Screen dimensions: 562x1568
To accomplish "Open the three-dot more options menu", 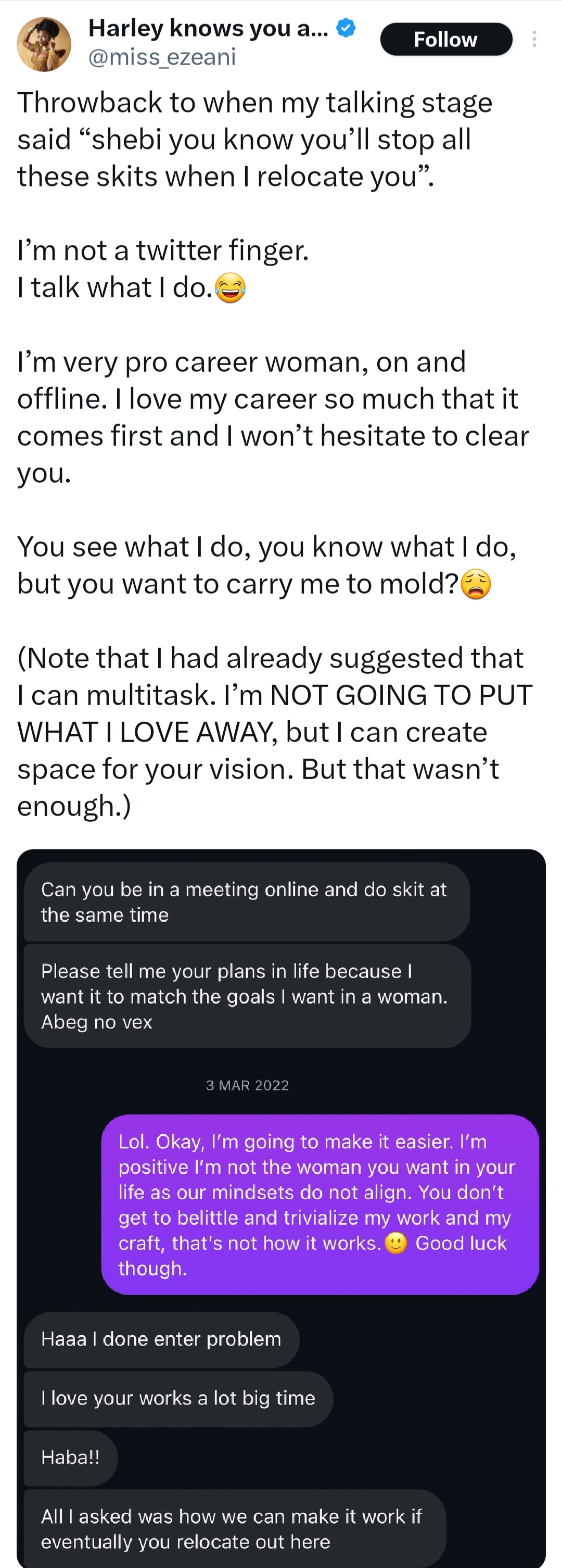I will pos(534,40).
